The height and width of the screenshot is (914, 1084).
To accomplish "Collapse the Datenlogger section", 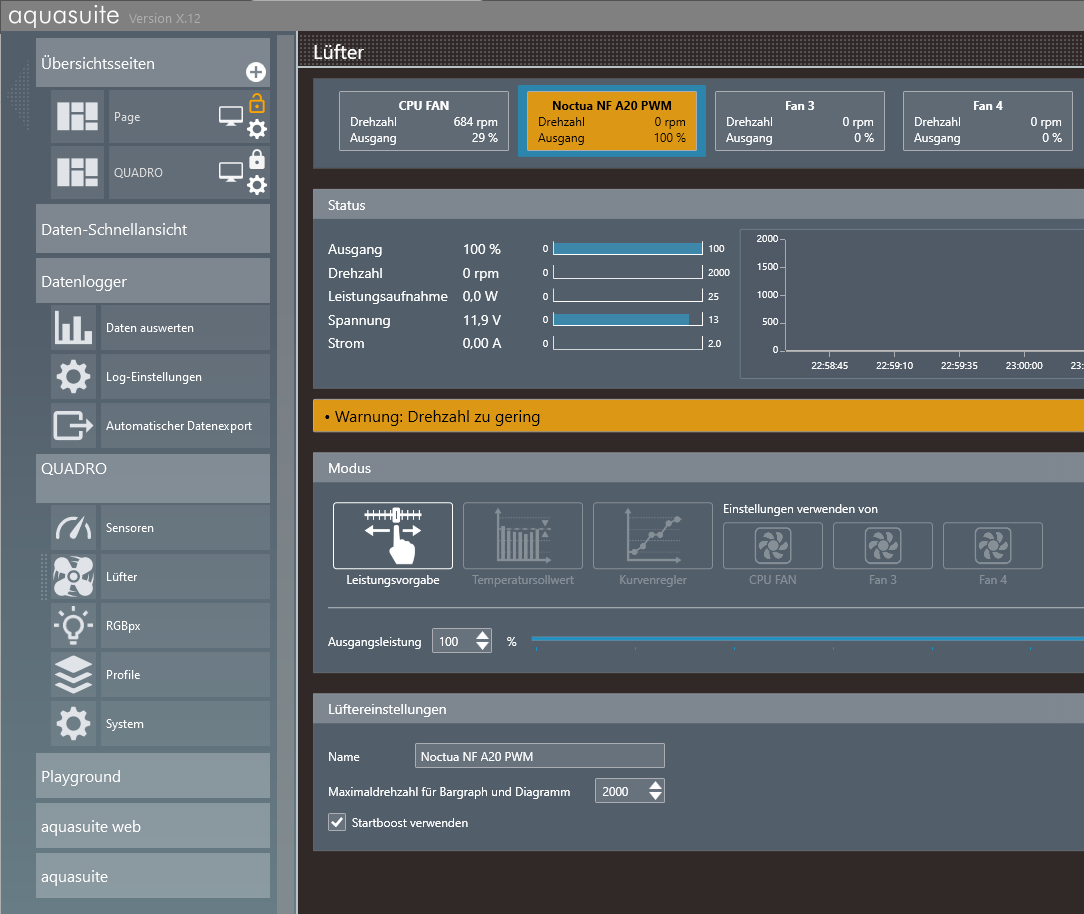I will (x=153, y=282).
